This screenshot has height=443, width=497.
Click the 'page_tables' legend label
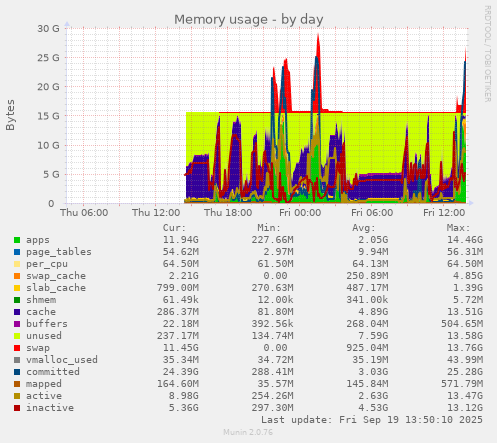pyautogui.click(x=59, y=252)
